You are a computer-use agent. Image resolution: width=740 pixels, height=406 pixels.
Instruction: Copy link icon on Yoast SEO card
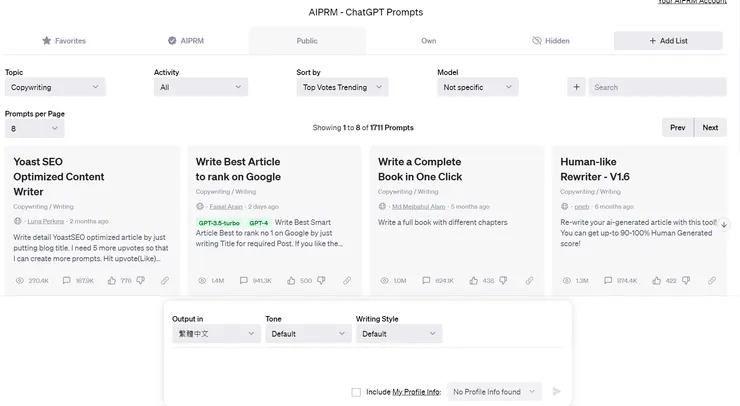coord(165,280)
